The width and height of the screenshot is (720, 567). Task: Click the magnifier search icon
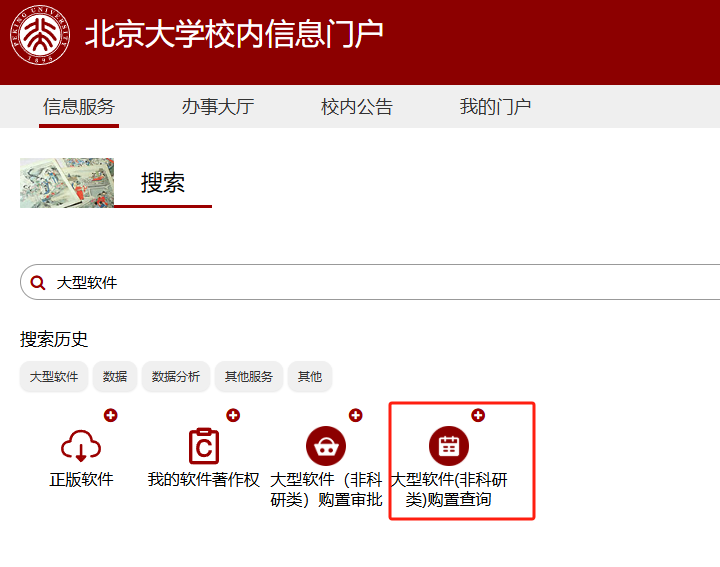(38, 282)
